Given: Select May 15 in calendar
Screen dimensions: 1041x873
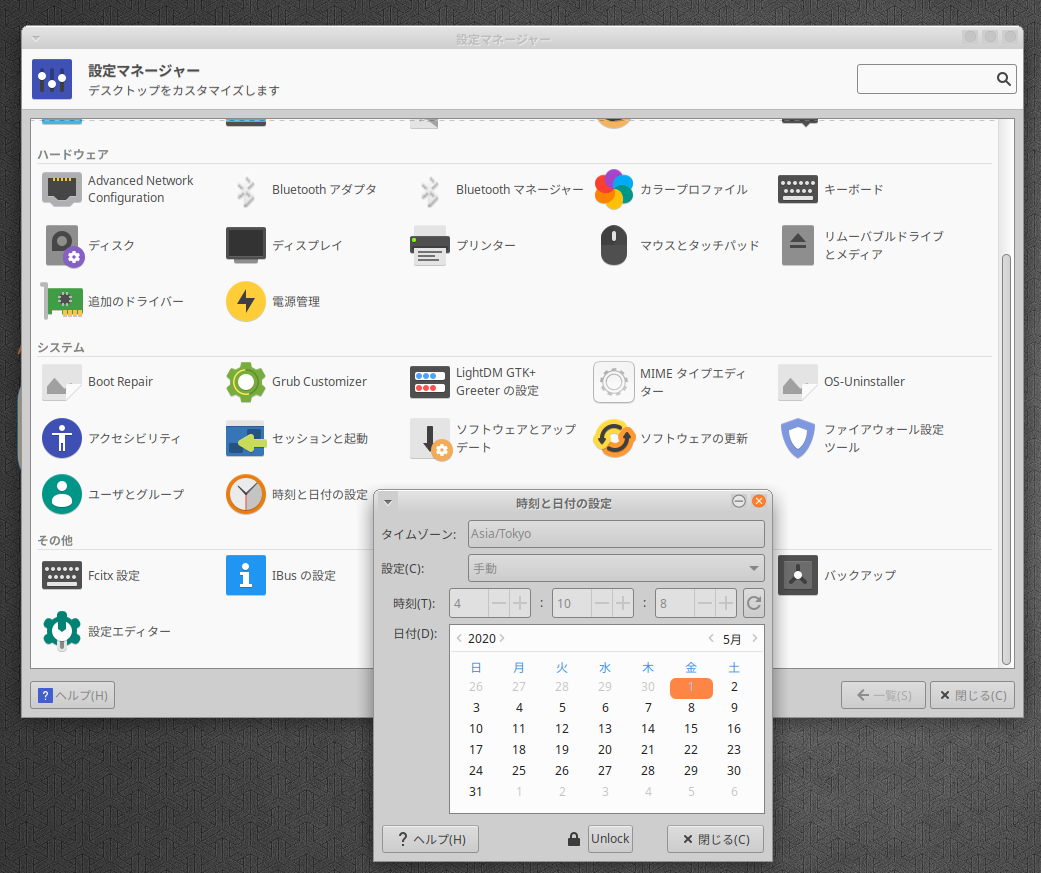Looking at the screenshot, I should pyautogui.click(x=690, y=728).
